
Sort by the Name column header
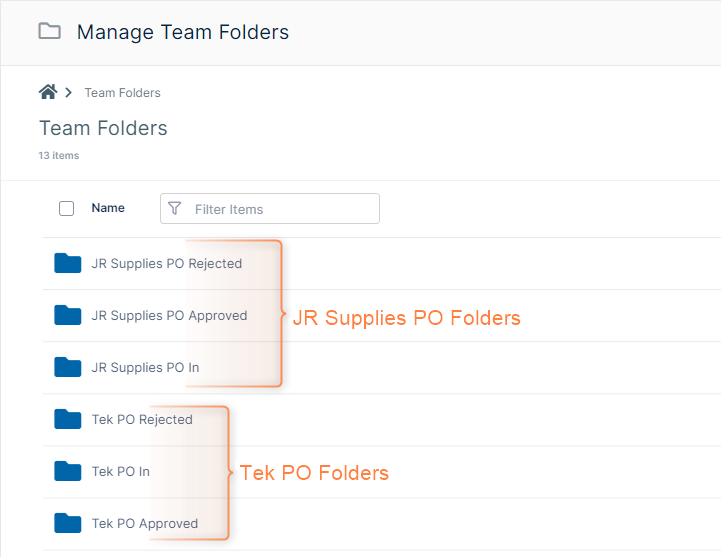pyautogui.click(x=108, y=208)
